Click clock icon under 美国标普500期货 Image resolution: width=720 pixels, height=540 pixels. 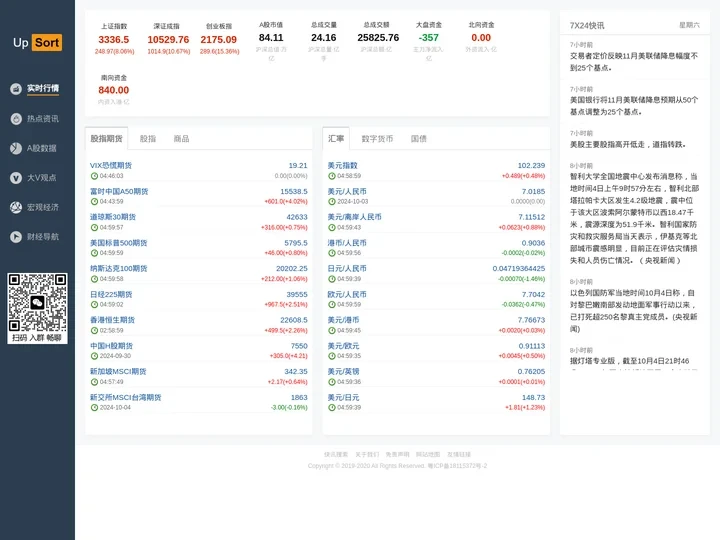point(94,253)
